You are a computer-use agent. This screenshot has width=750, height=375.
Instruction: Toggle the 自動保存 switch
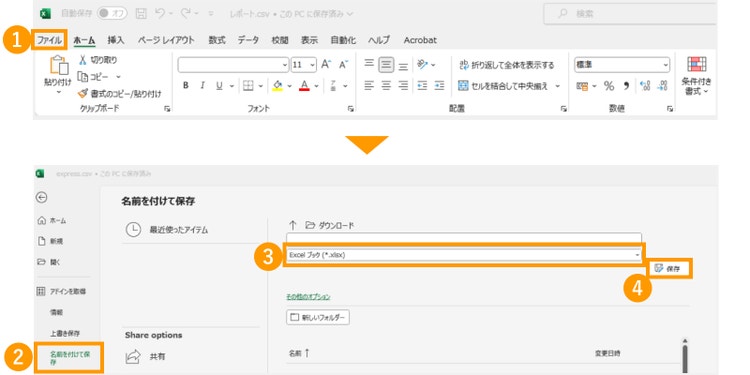[112, 14]
